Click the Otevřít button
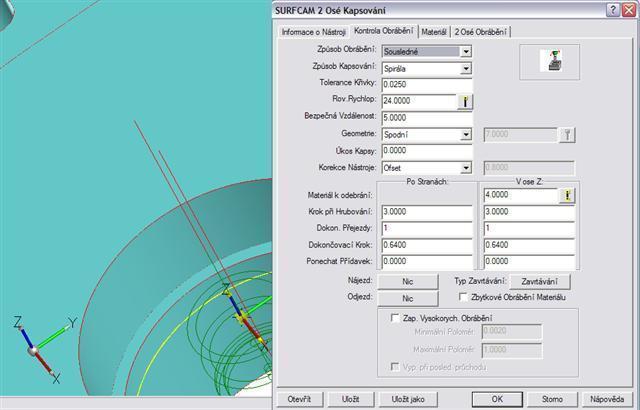640x410 pixels. pyautogui.click(x=300, y=399)
